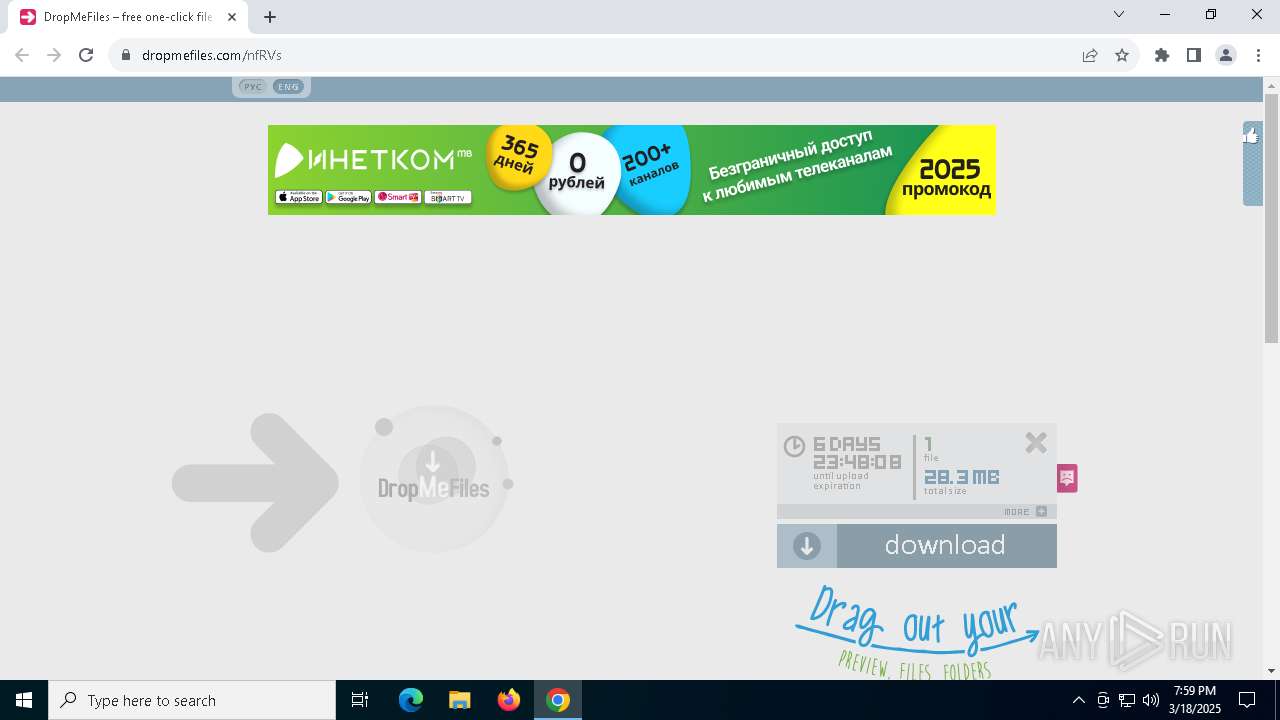
Task: Click the '28.3 MB' total size text
Action: point(961,477)
